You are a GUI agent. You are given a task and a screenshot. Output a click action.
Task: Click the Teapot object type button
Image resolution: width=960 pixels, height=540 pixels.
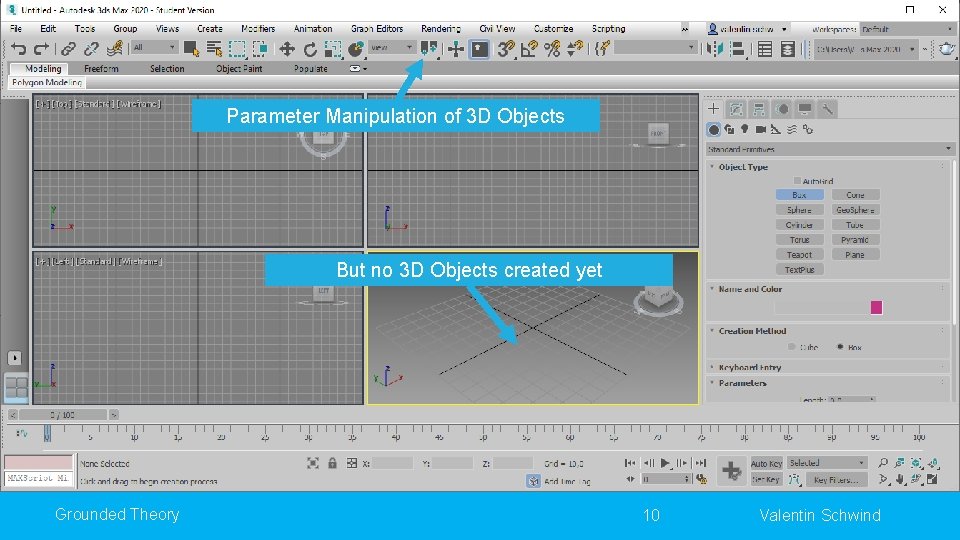pyautogui.click(x=800, y=254)
